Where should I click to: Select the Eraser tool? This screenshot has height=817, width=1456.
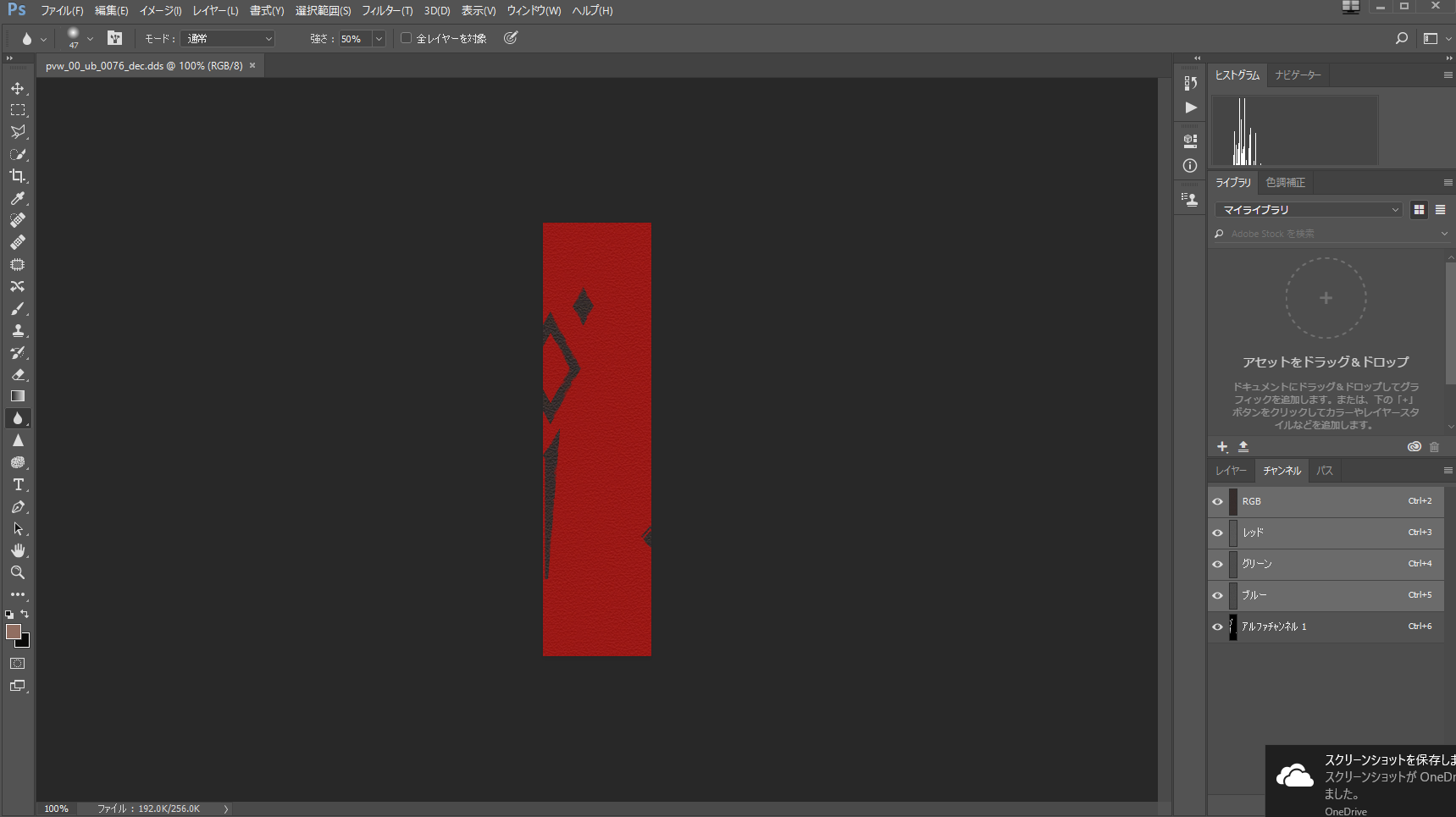click(x=17, y=374)
